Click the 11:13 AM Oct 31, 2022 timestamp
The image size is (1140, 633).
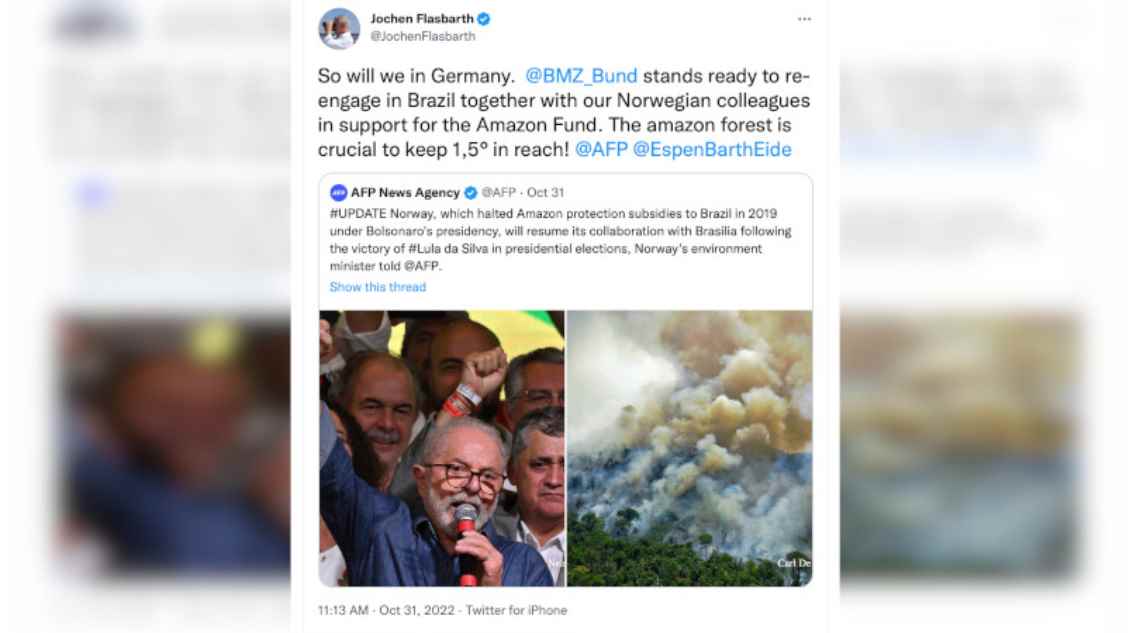(386, 610)
